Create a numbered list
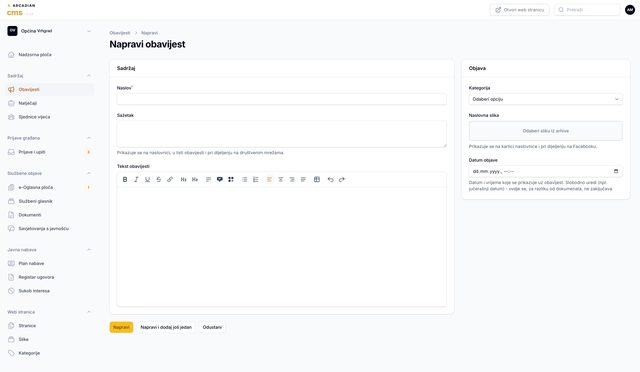Image resolution: width=640 pixels, height=372 pixels. click(256, 179)
